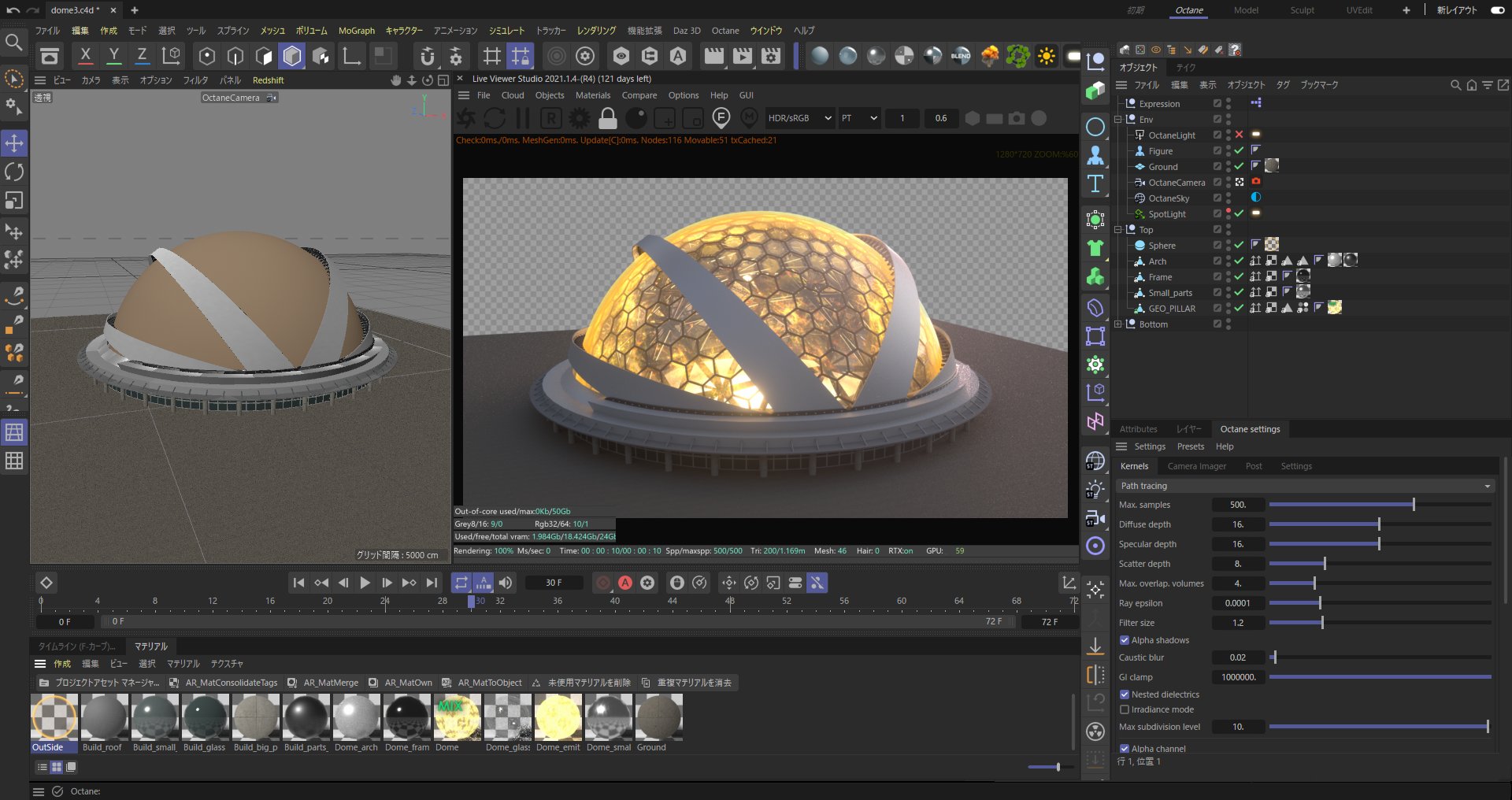Enable the Irradiance mode checkbox
The height and width of the screenshot is (800, 1512).
1125,709
